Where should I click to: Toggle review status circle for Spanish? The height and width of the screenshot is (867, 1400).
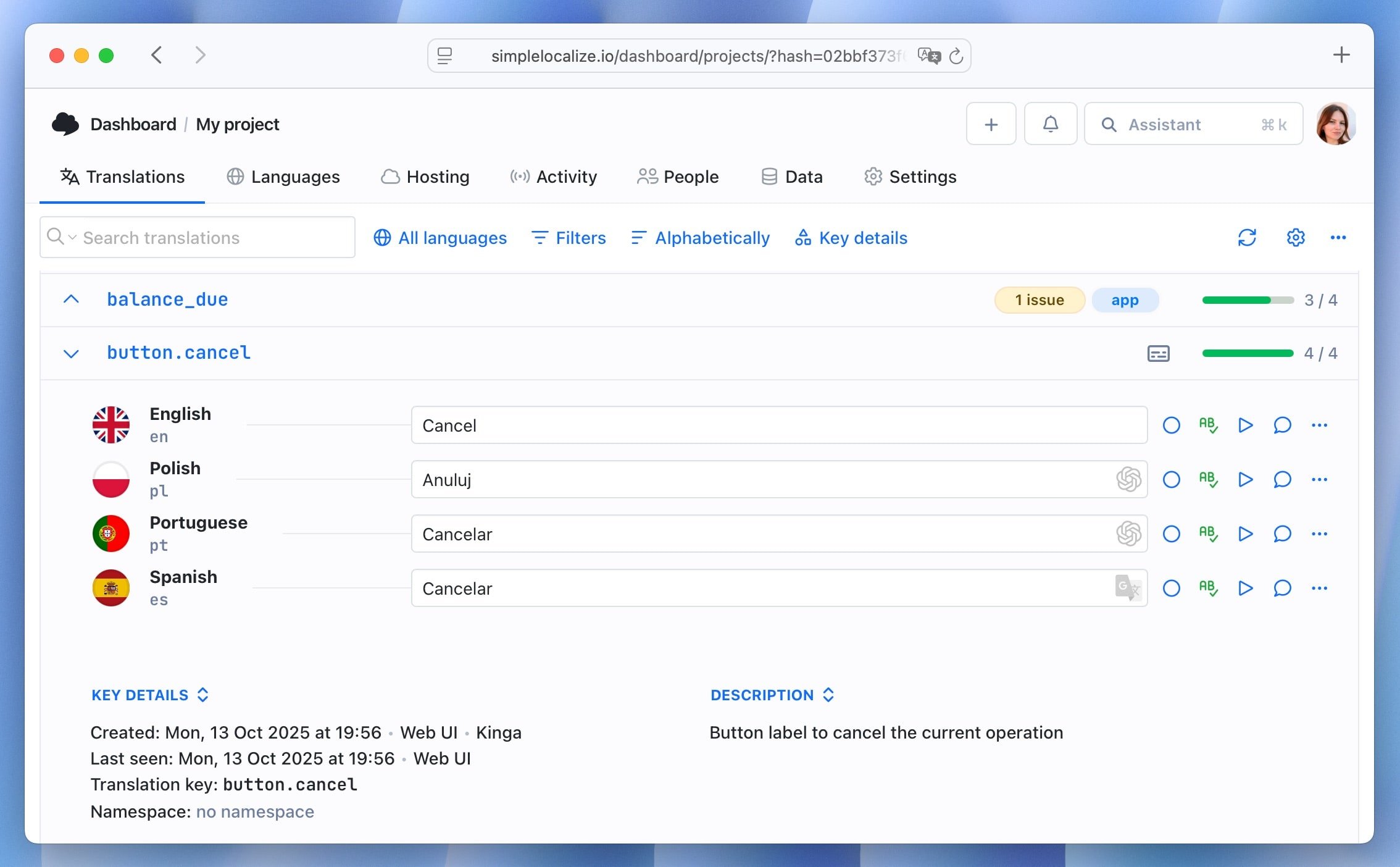(x=1171, y=588)
